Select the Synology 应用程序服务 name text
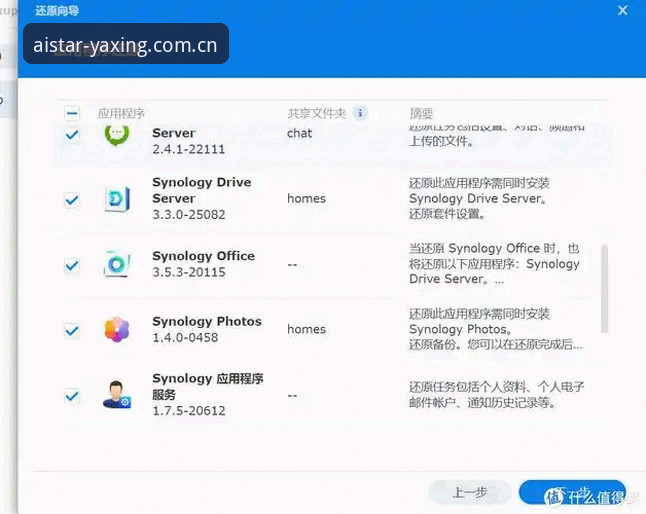The width and height of the screenshot is (646, 514). [x=208, y=386]
